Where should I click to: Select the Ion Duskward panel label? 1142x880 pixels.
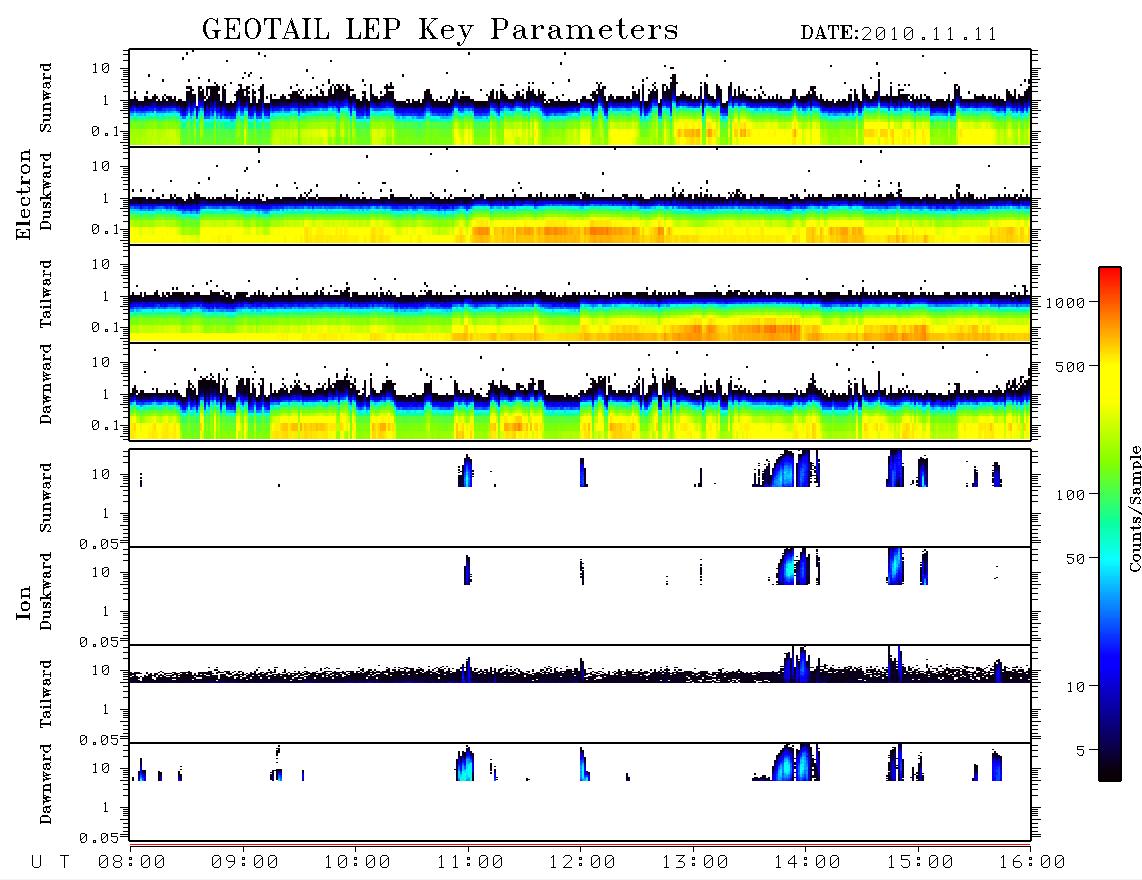pyautogui.click(x=46, y=591)
